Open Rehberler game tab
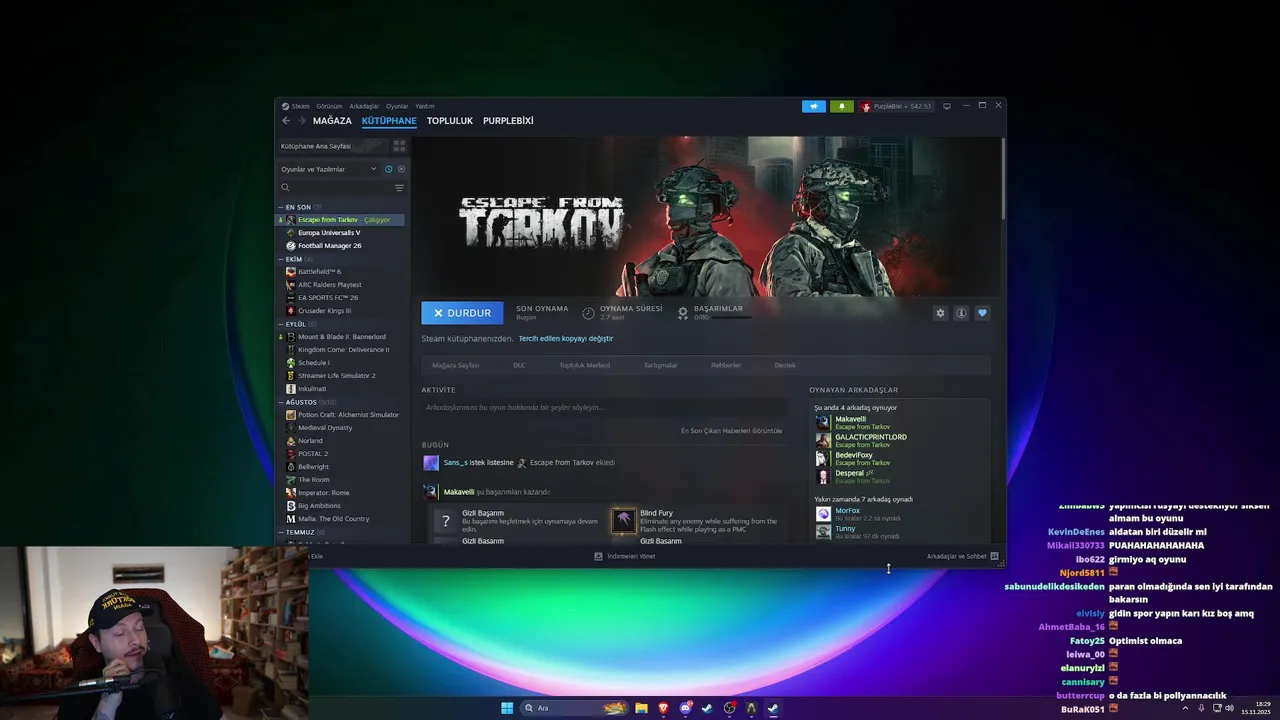1280x720 pixels. (726, 365)
